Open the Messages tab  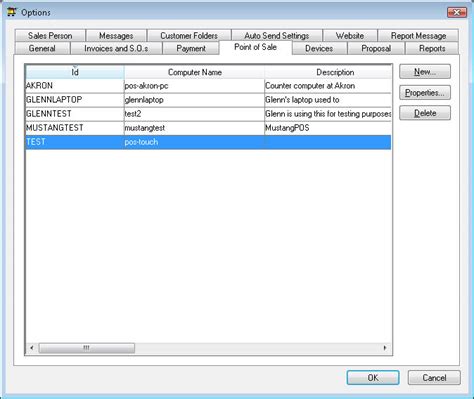tap(116, 36)
